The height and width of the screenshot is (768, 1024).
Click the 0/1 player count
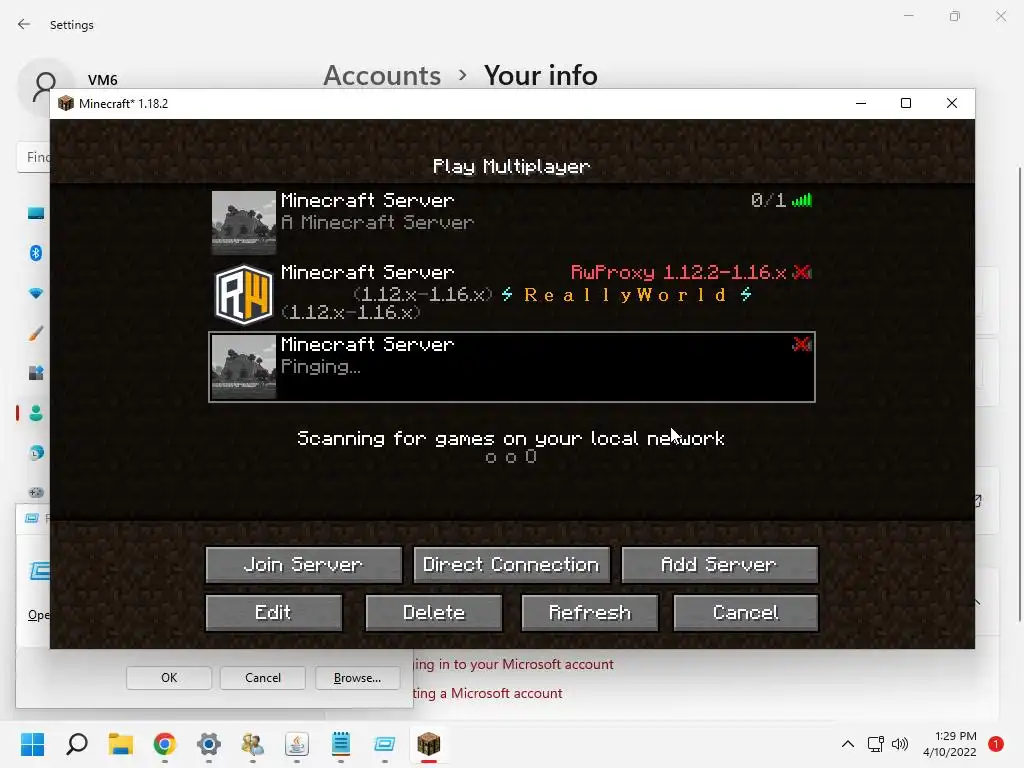click(x=768, y=200)
